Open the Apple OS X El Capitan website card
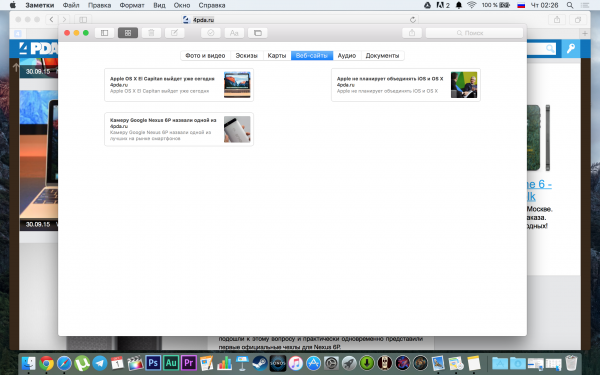This screenshot has width=600, height=375. [x=179, y=85]
